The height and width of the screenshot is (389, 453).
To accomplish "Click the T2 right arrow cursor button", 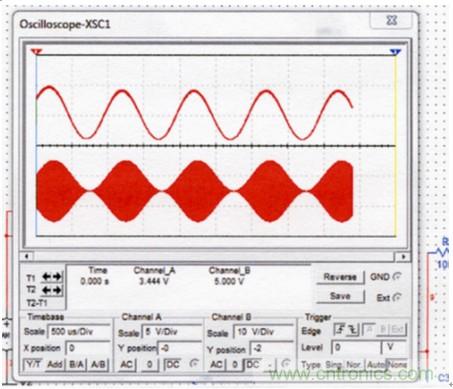I will pyautogui.click(x=57, y=290).
